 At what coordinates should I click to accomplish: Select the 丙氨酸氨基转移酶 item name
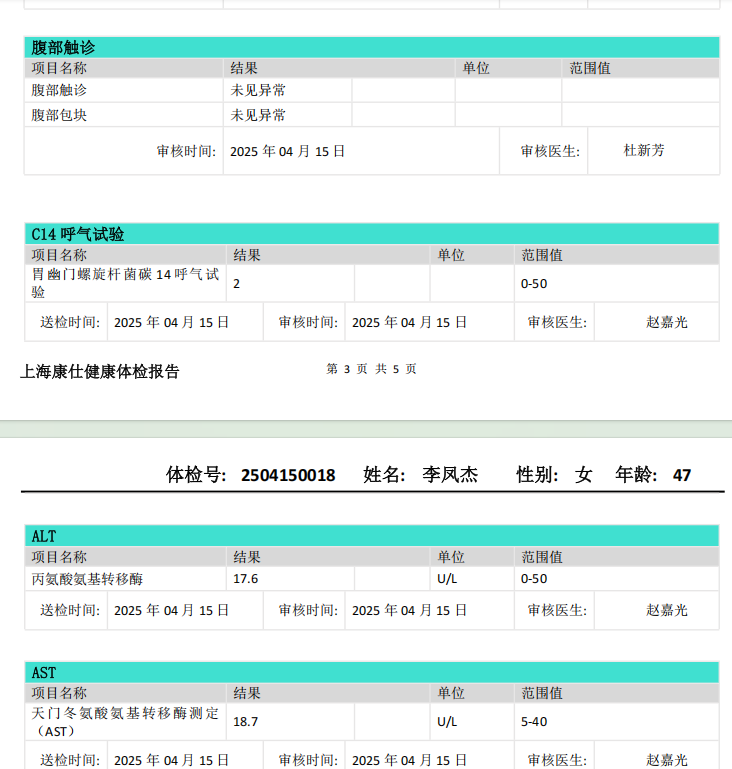(x=87, y=579)
